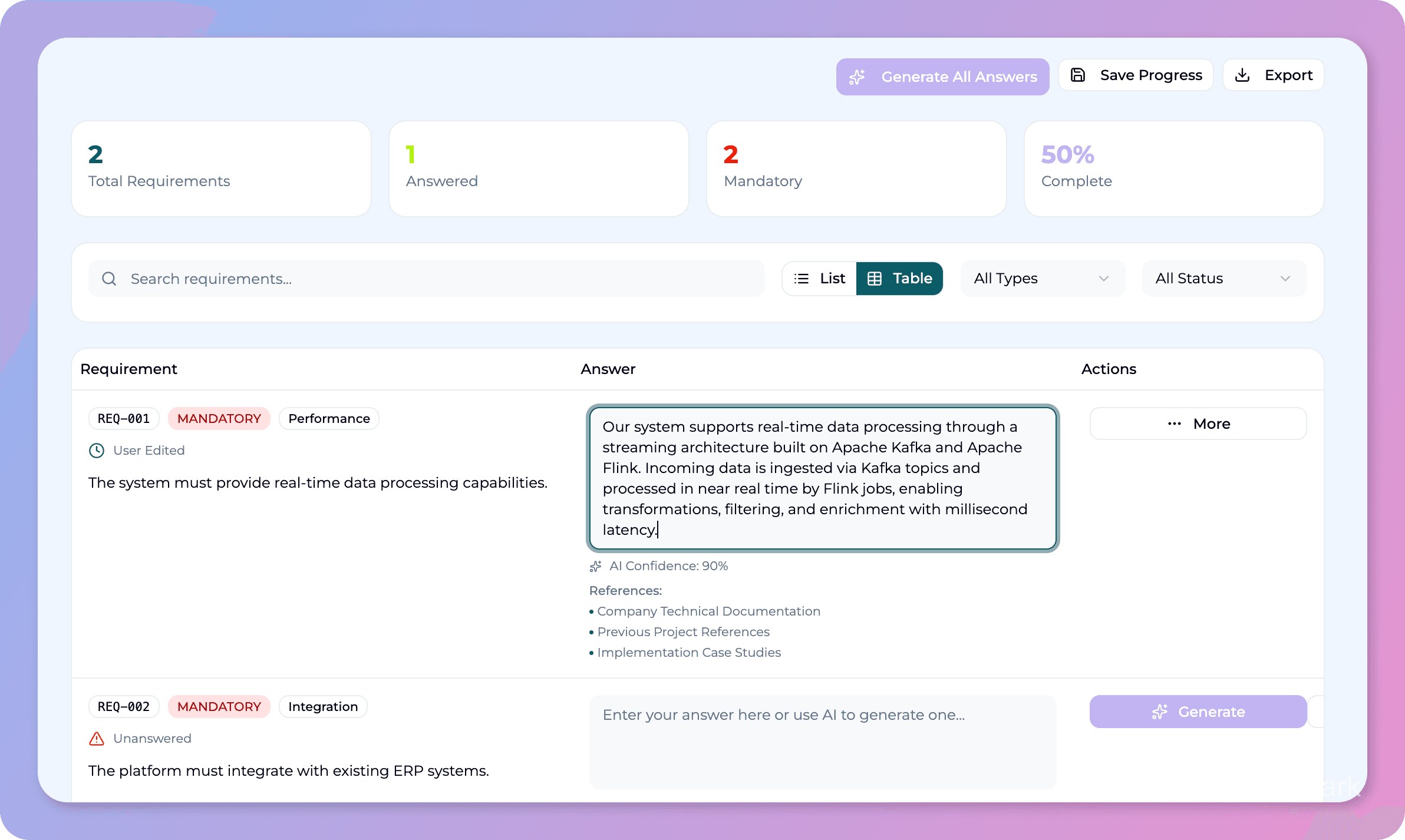The width and height of the screenshot is (1405, 840).
Task: Open the All Types dropdown
Action: click(1042, 279)
